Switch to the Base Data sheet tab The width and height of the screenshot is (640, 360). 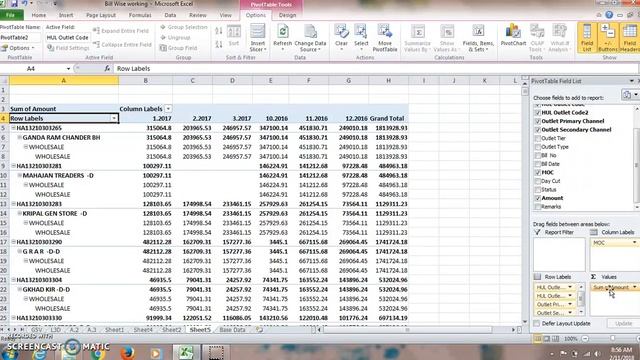(x=233, y=330)
